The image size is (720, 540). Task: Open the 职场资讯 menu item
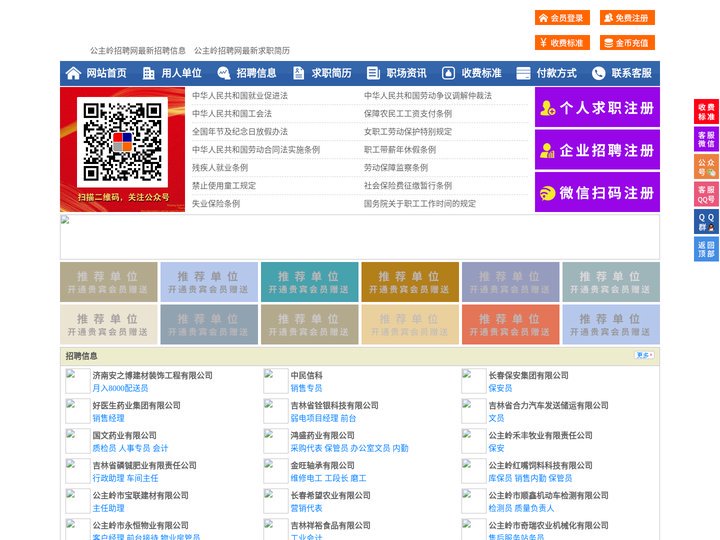click(x=406, y=73)
